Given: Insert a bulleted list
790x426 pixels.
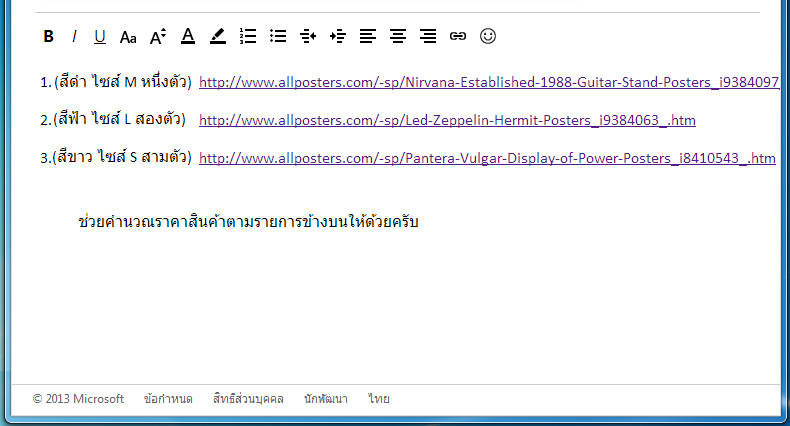Looking at the screenshot, I should point(279,37).
